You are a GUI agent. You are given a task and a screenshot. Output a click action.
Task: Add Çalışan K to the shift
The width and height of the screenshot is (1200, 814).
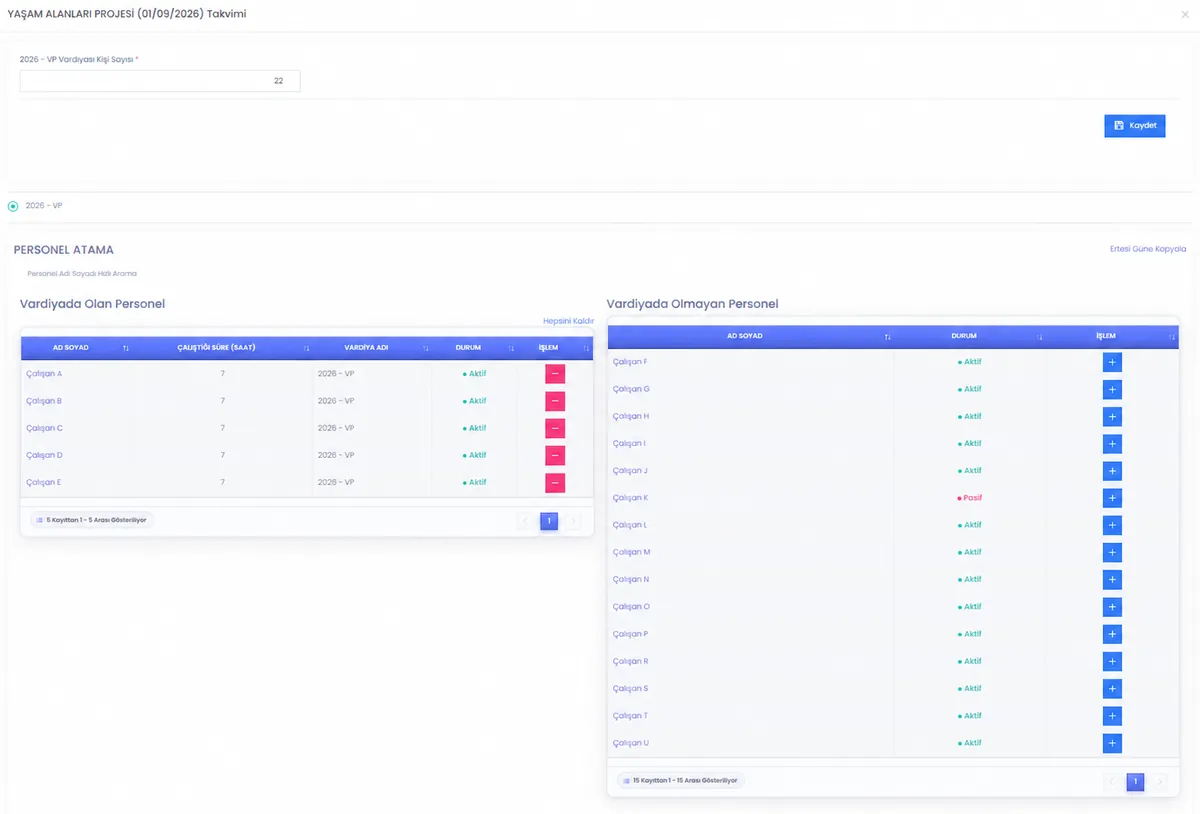click(x=1112, y=498)
